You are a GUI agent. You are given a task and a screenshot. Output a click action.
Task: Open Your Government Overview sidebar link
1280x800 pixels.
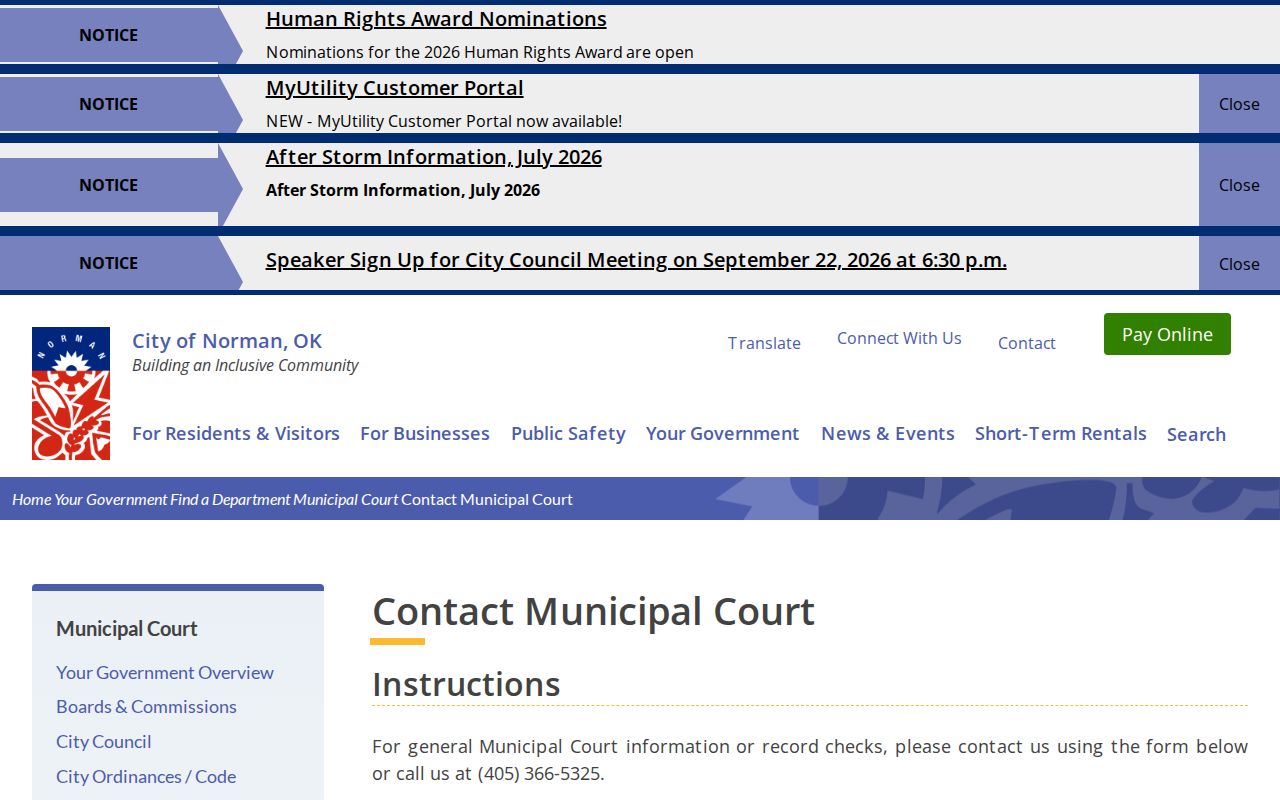coord(165,673)
